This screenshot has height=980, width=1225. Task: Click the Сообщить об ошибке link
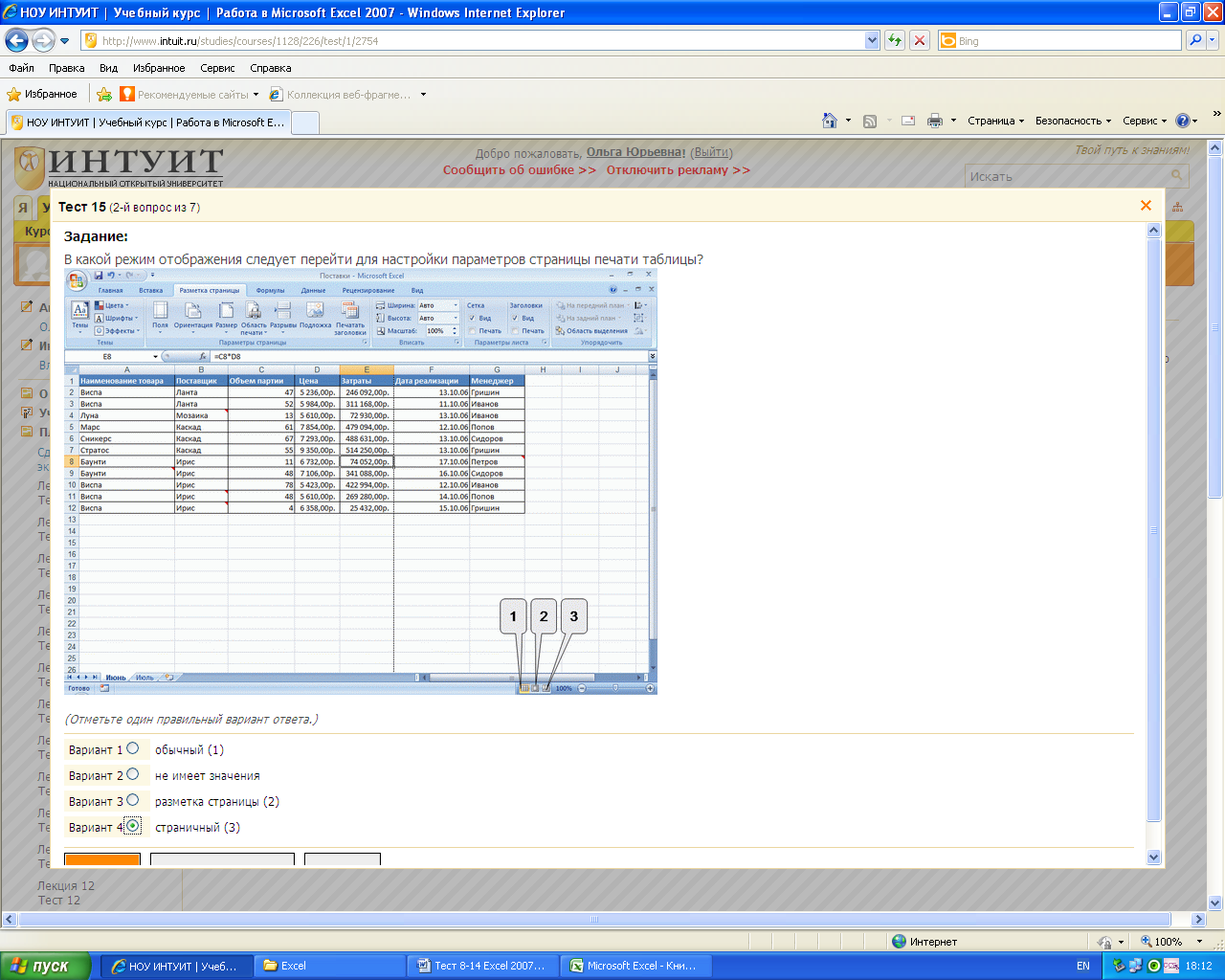point(519,169)
